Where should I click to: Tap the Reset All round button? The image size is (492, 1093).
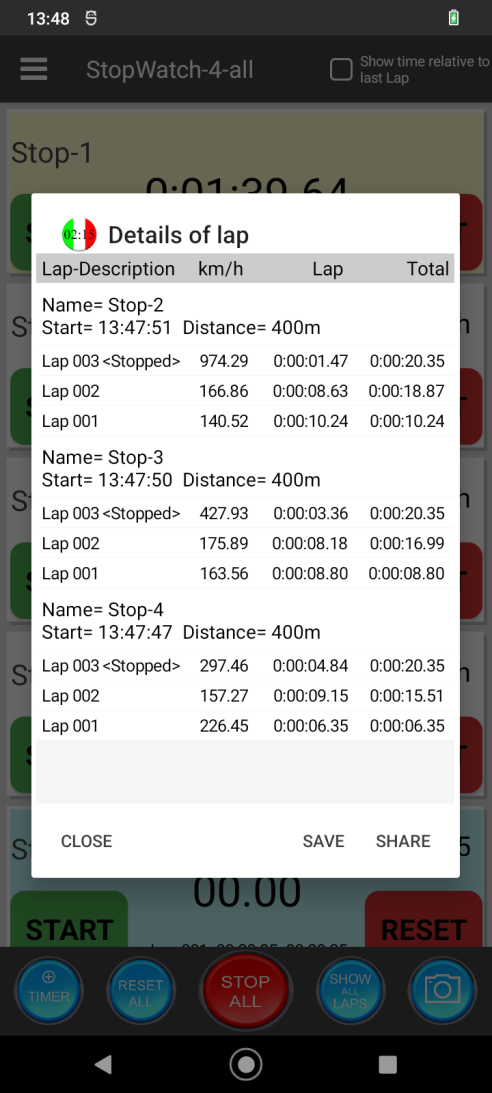140,989
